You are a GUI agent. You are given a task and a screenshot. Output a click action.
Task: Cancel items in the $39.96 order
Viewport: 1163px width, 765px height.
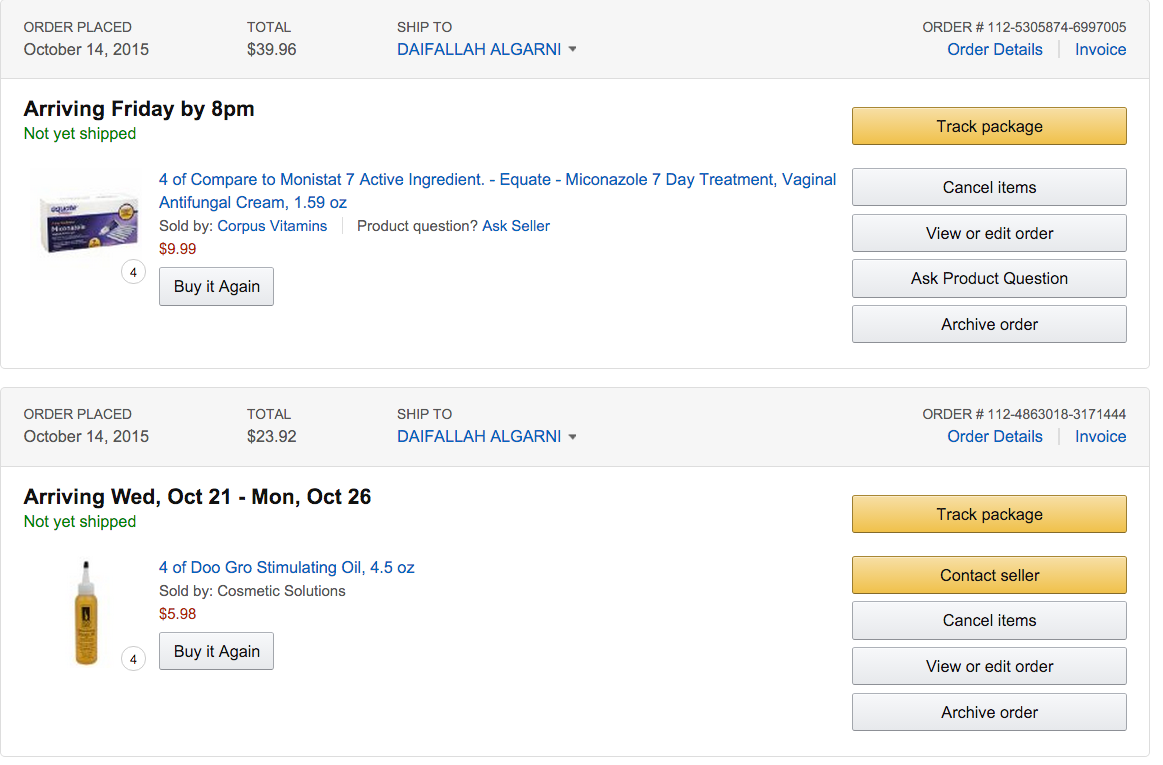point(989,187)
